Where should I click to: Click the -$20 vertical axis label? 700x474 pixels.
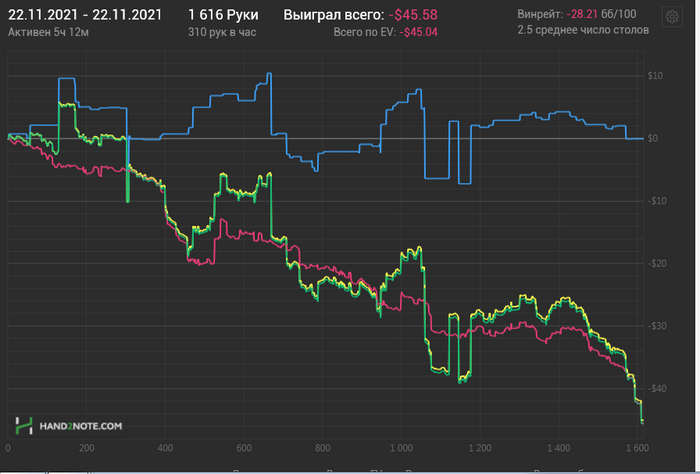[x=655, y=263]
